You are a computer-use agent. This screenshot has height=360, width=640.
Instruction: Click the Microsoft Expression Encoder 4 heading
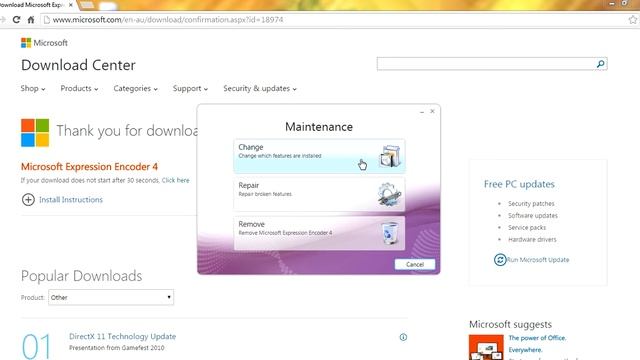tap(89, 167)
